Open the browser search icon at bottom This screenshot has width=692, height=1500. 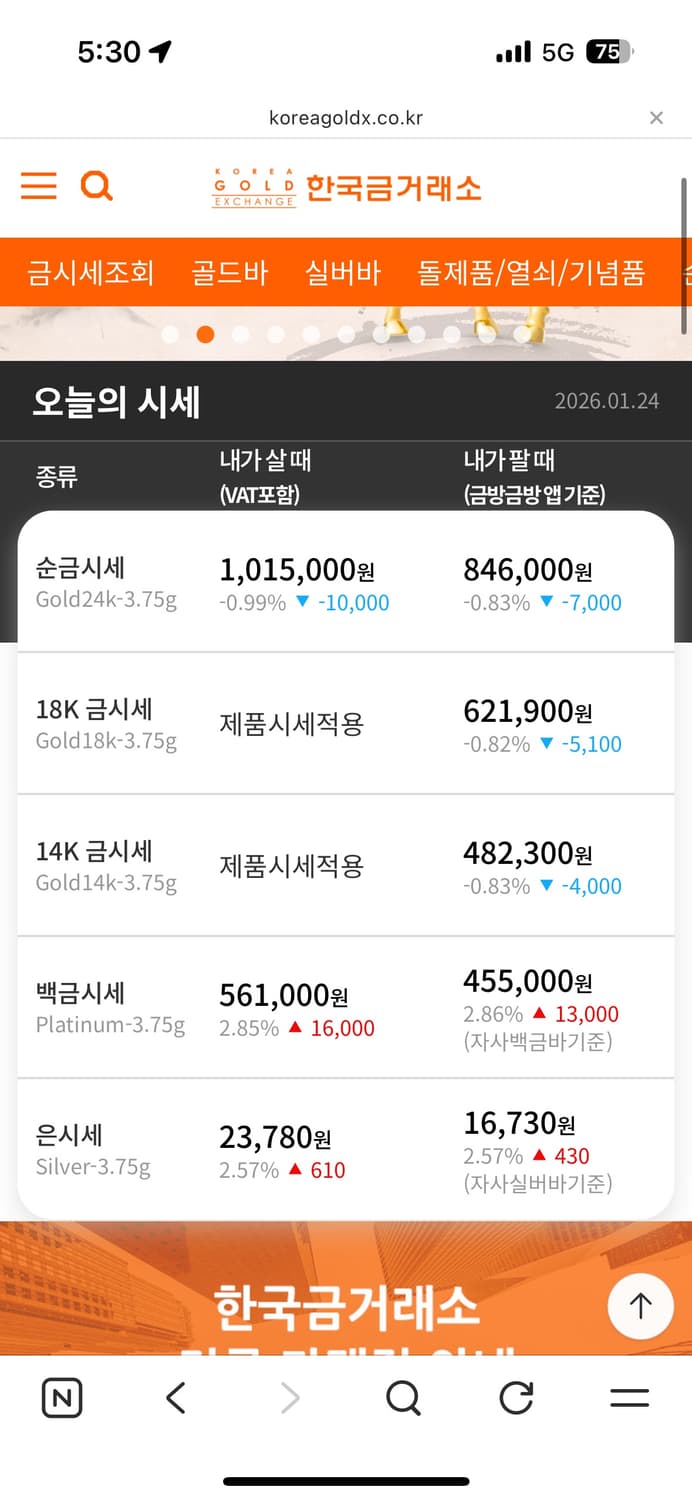403,1398
